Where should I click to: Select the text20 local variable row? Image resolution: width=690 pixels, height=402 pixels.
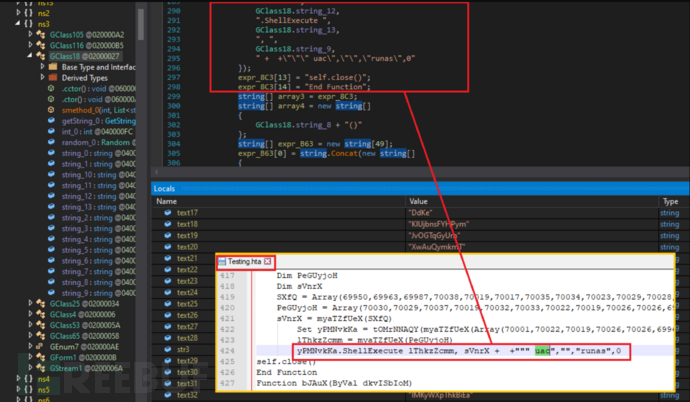click(x=420, y=247)
